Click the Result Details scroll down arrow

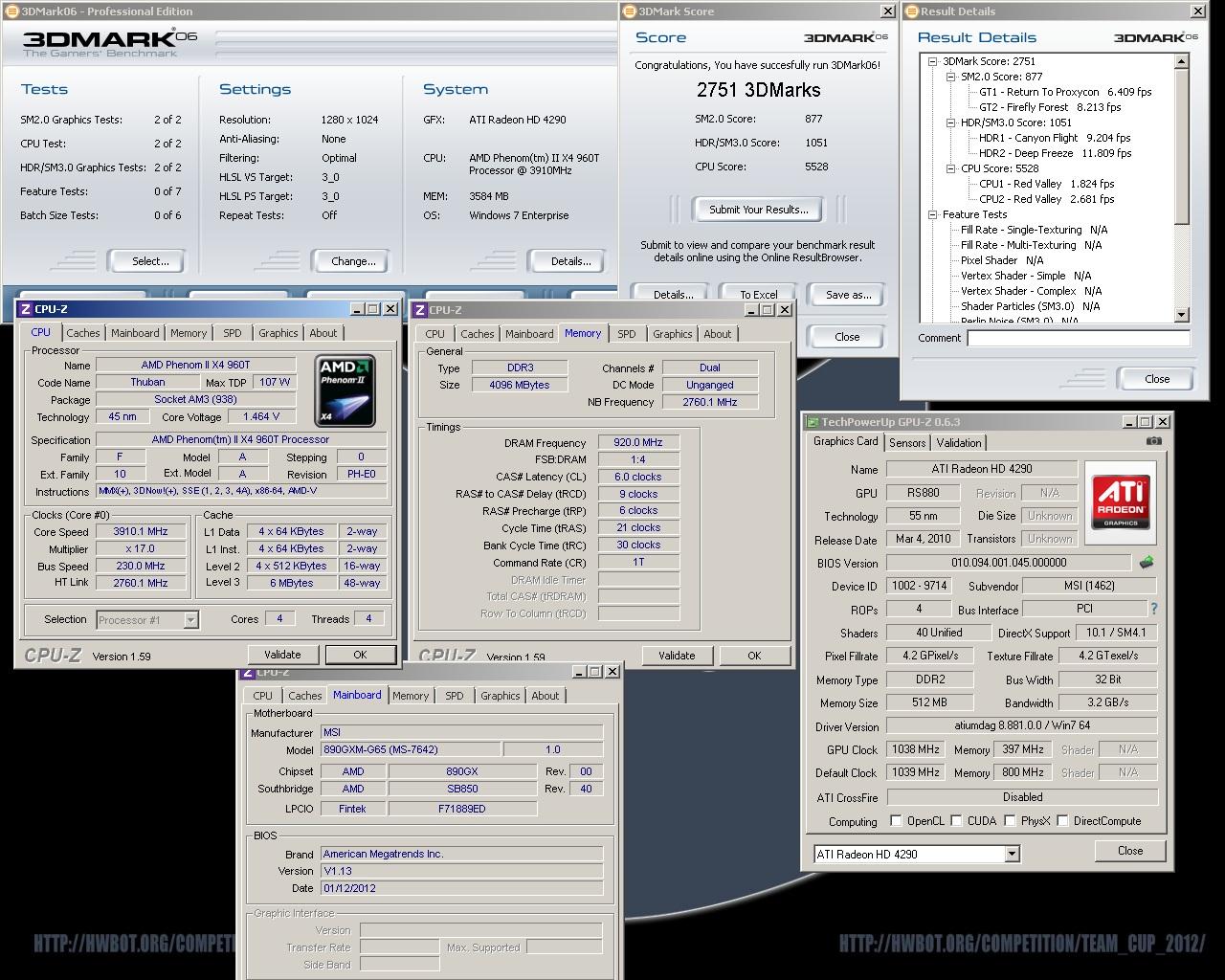click(x=1181, y=315)
